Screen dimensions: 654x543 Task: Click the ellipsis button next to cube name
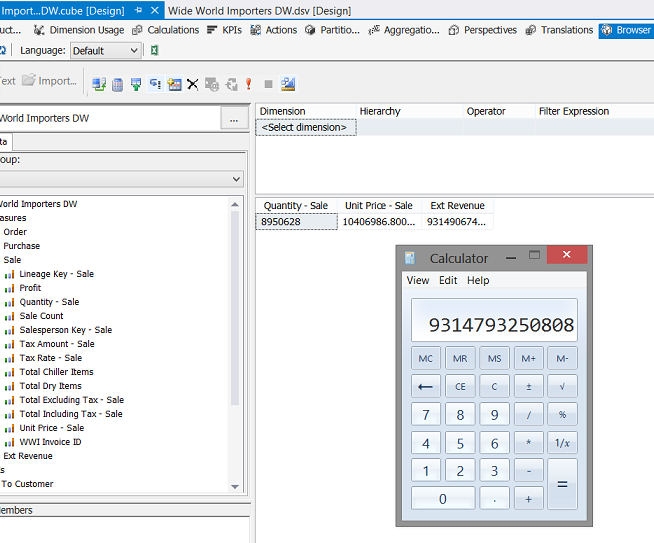(x=234, y=119)
